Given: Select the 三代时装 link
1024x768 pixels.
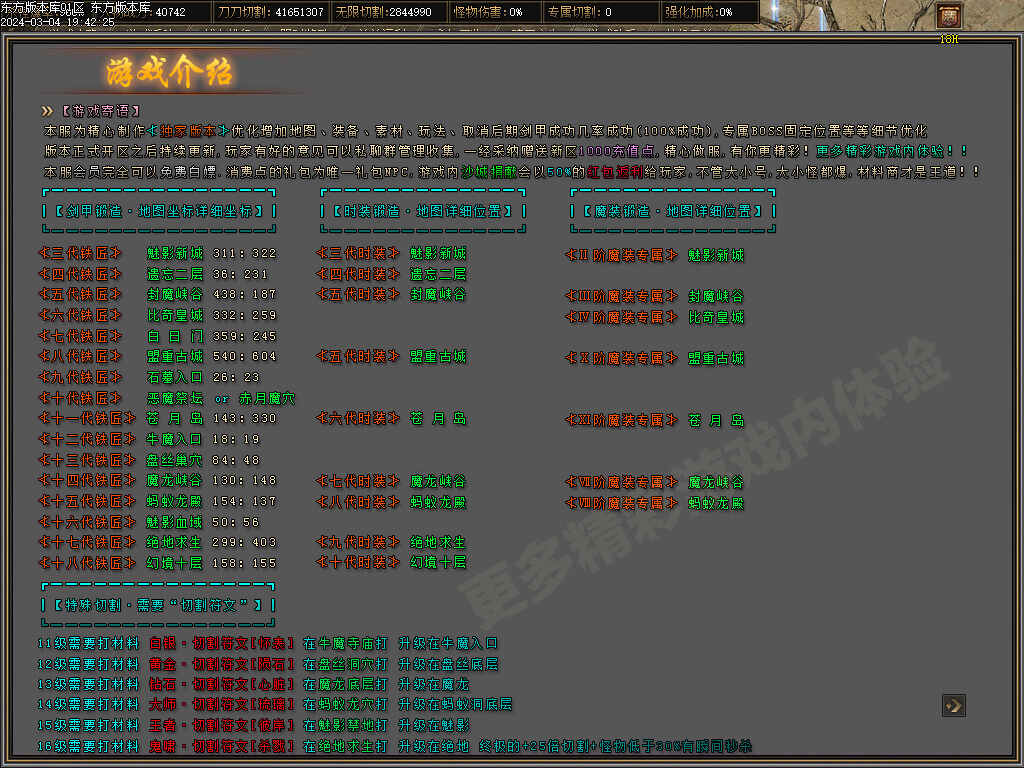Looking at the screenshot, I should tap(357, 253).
